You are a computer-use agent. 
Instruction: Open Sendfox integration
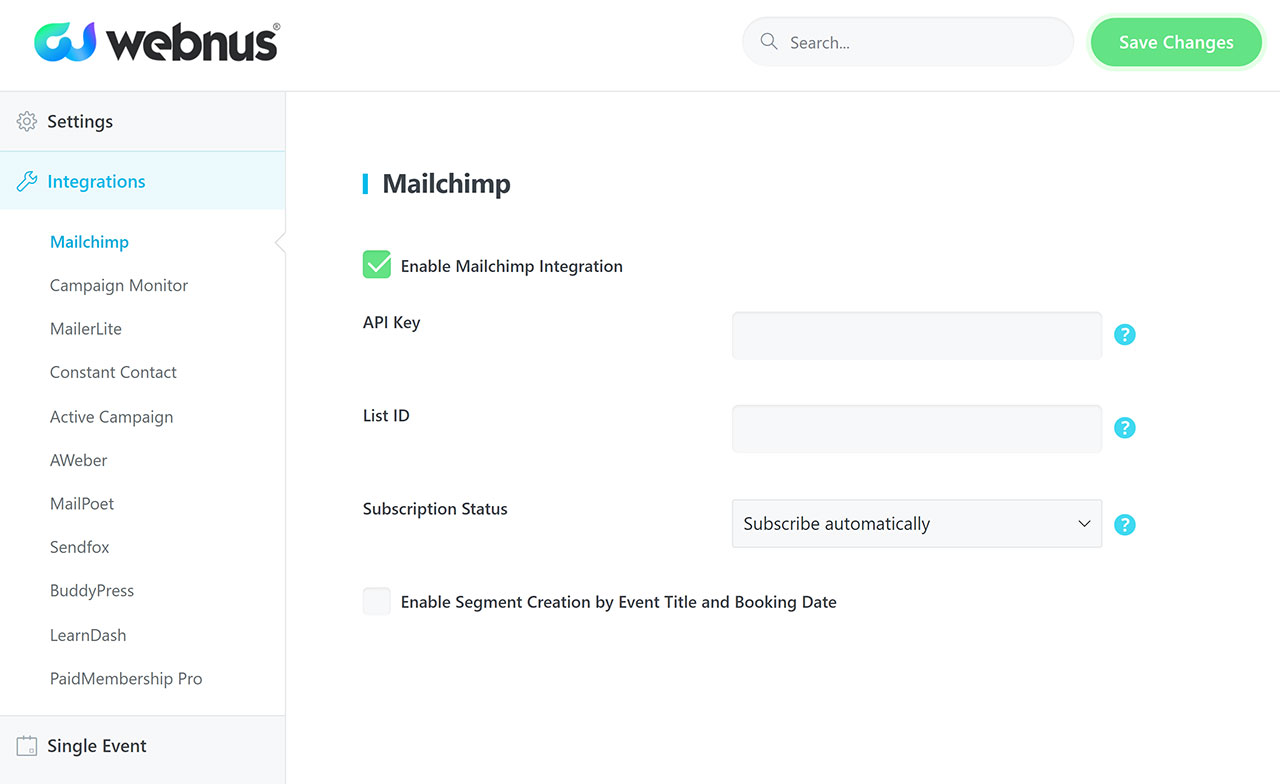[x=80, y=547]
